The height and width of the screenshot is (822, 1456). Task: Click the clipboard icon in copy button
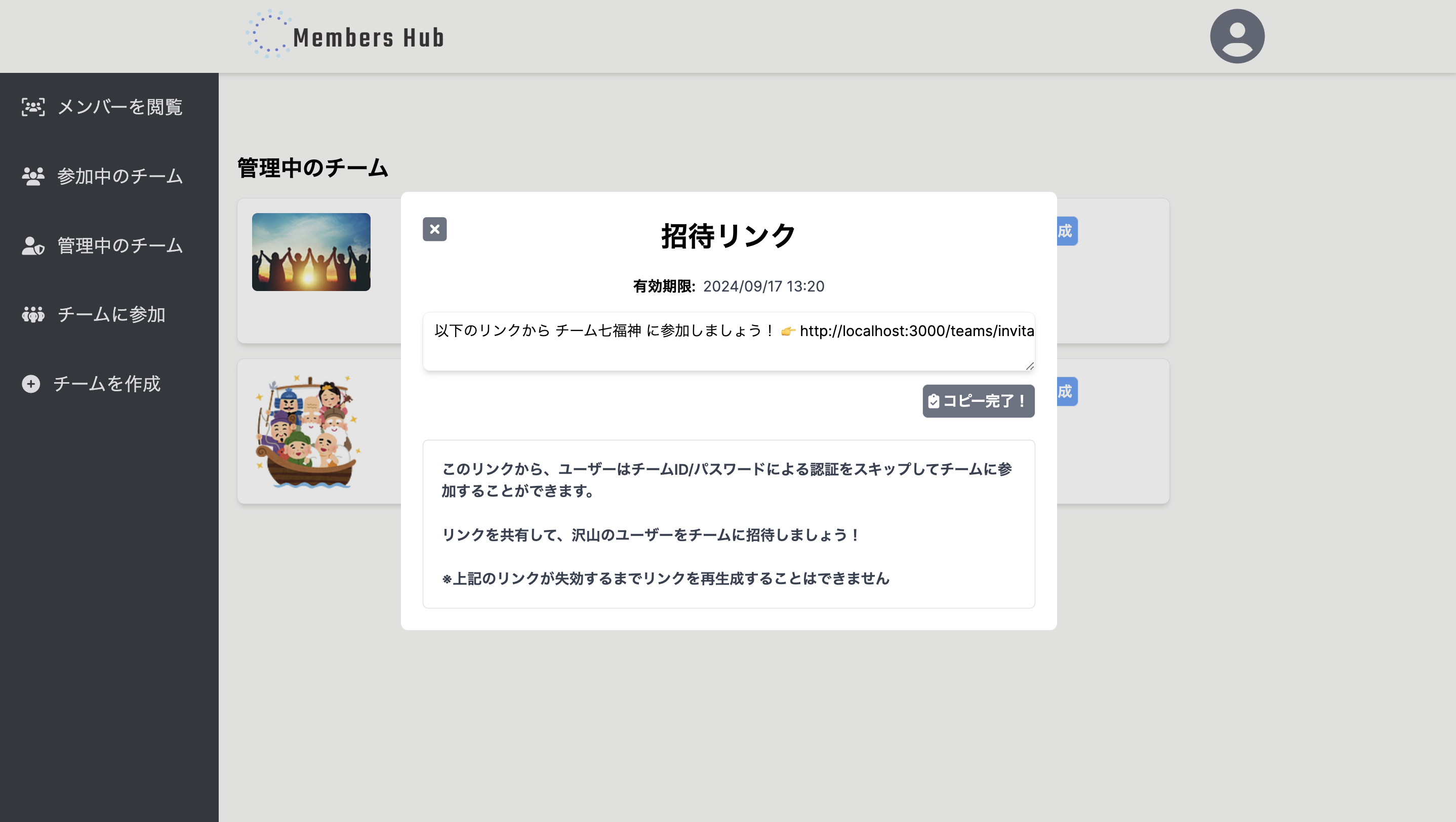point(933,400)
